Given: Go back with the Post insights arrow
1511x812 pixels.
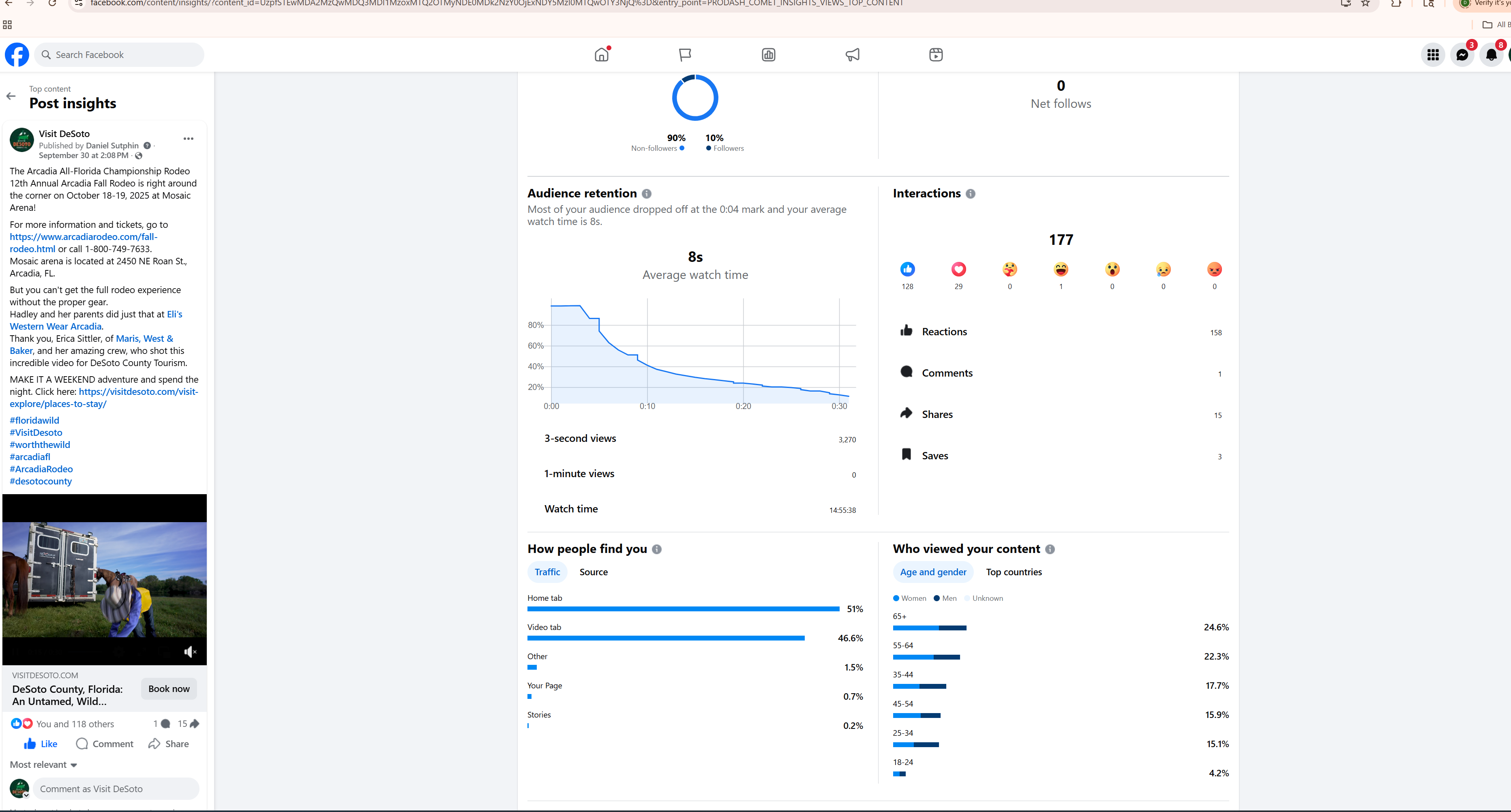Looking at the screenshot, I should [11, 96].
